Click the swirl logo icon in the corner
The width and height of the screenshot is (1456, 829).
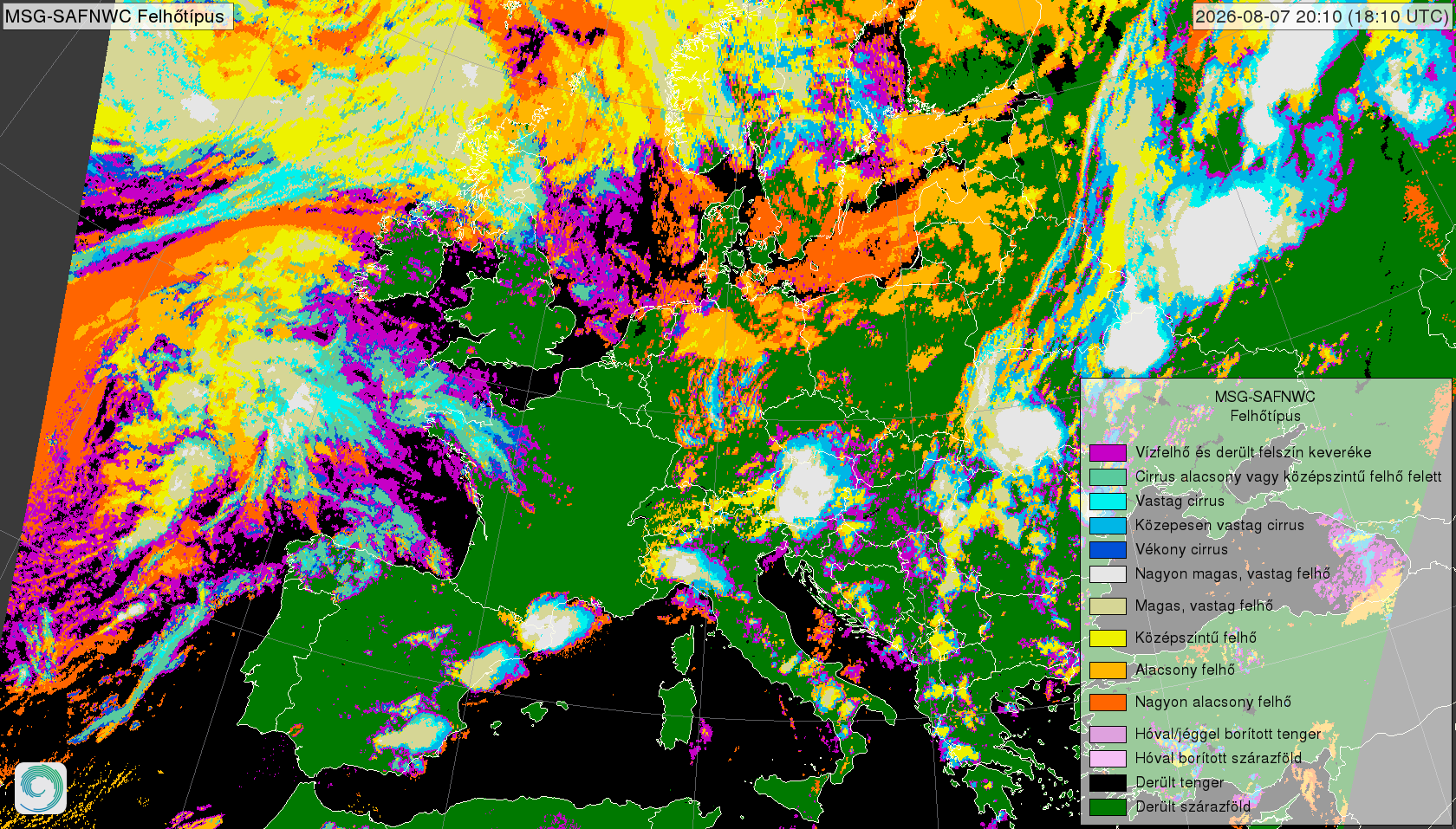point(41,787)
